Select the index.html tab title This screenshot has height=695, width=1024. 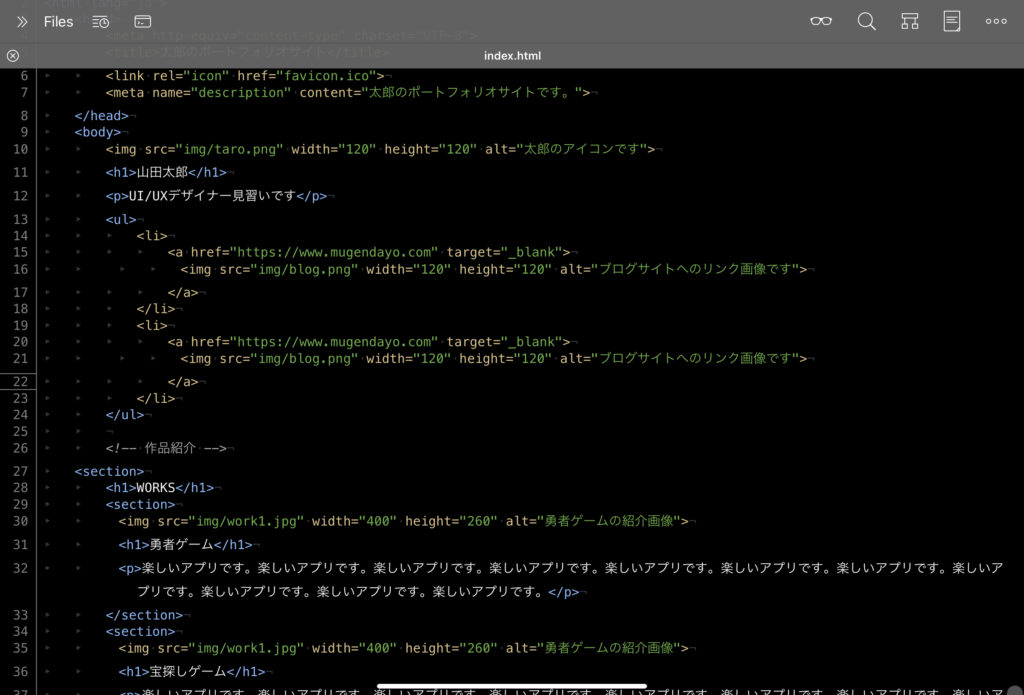(x=512, y=56)
